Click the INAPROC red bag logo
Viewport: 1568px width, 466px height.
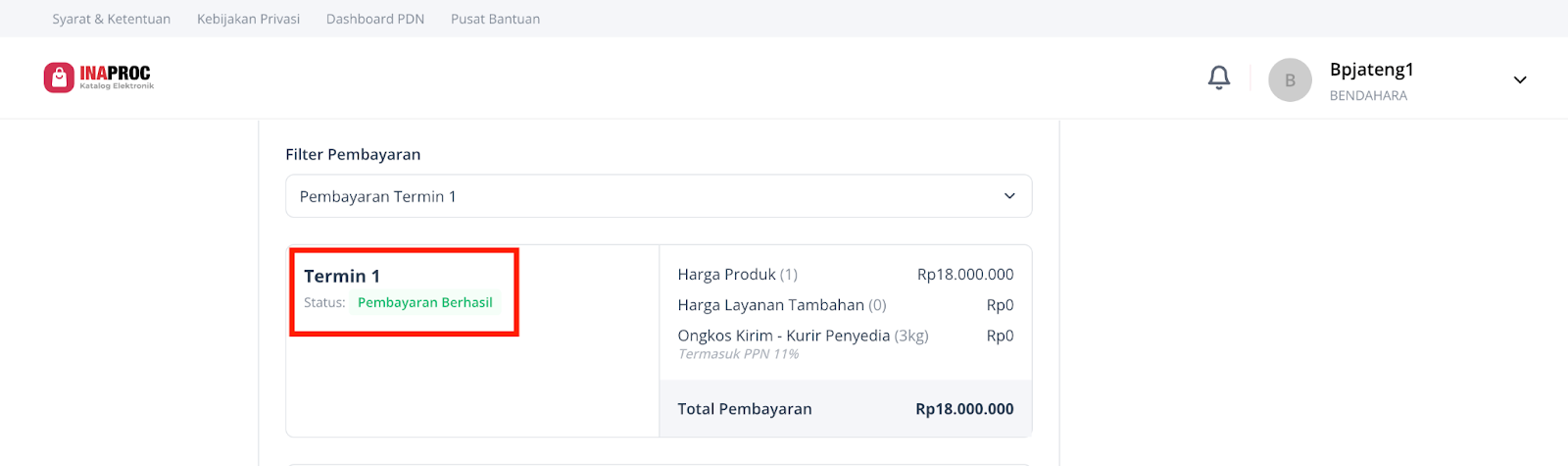59,78
